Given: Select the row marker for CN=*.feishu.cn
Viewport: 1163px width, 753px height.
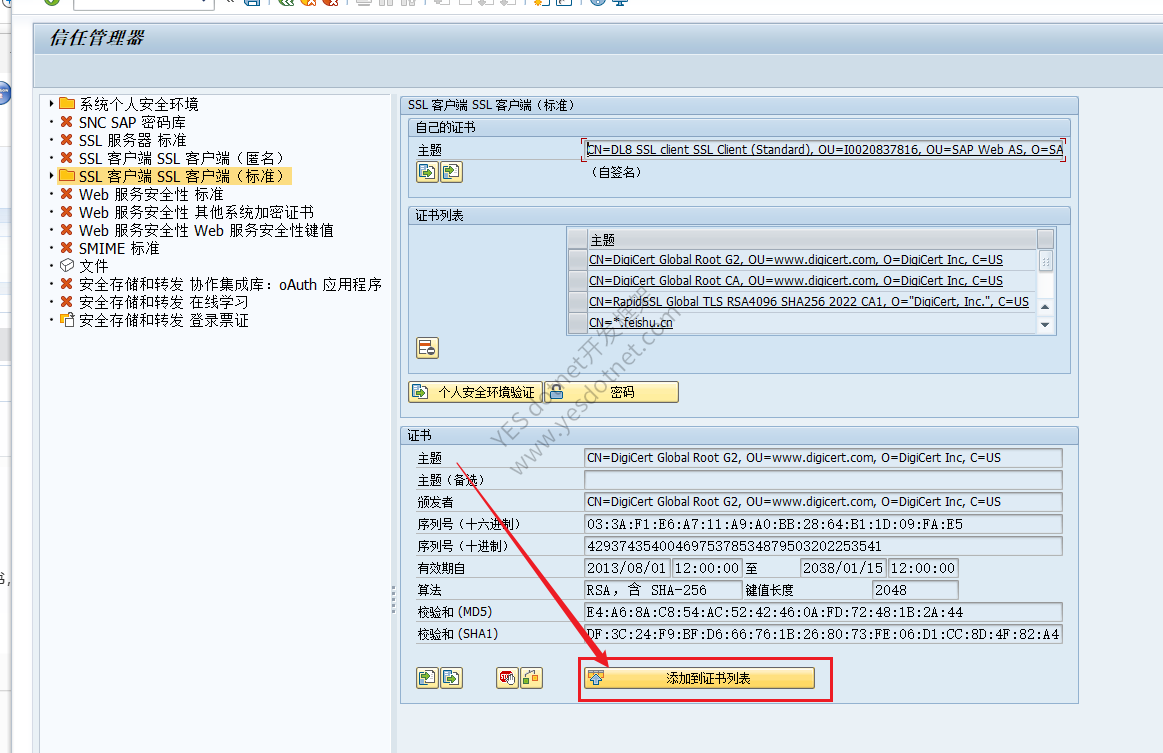Looking at the screenshot, I should [x=578, y=323].
